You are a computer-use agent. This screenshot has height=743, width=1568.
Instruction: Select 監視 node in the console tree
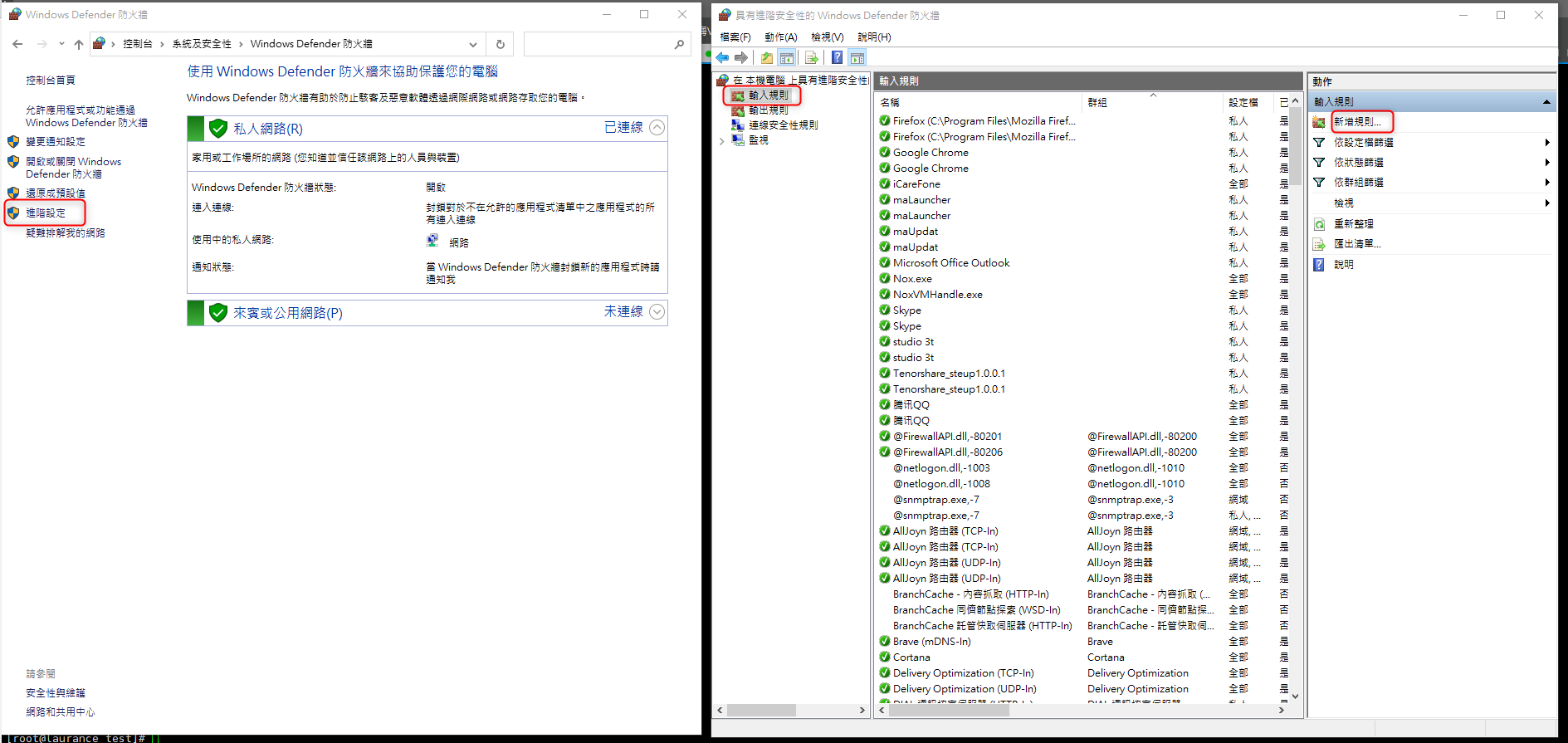(758, 140)
